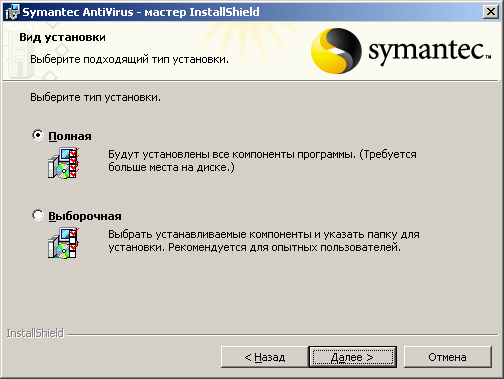Continue with the Далее button
504x379 pixels.
352,357
